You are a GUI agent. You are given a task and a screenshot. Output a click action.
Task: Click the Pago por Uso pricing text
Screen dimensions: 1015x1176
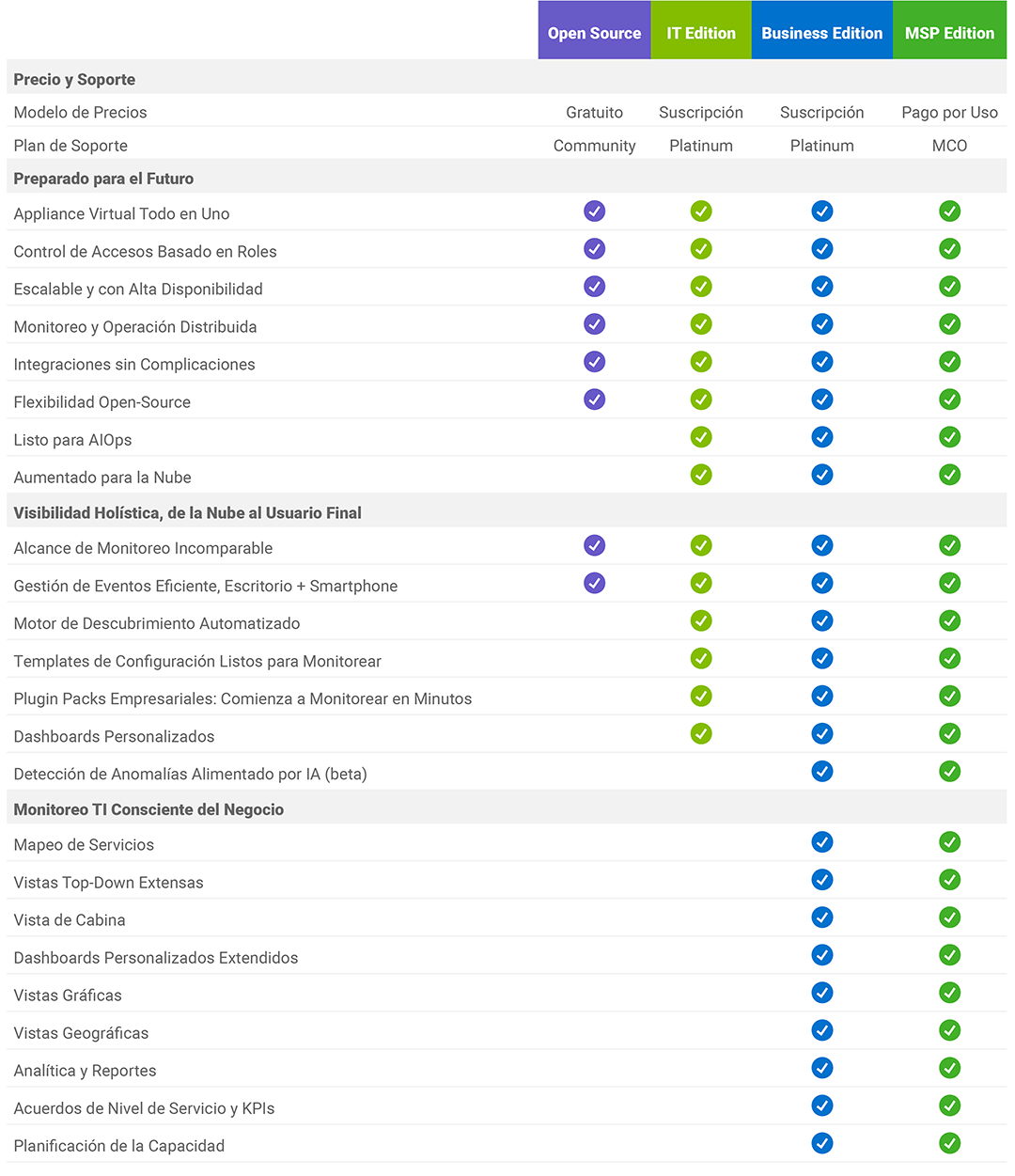pos(949,113)
